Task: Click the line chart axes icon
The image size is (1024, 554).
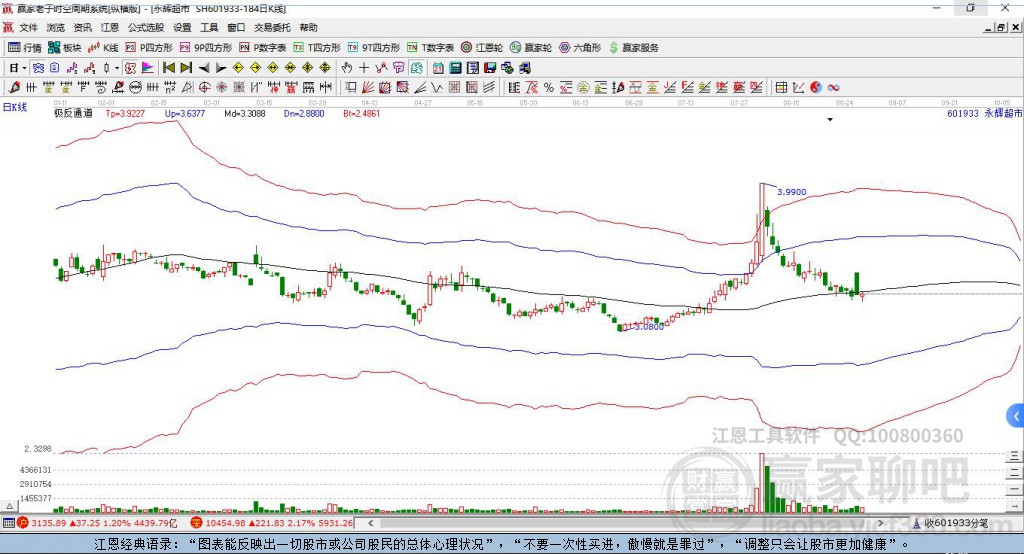Action: point(799,88)
